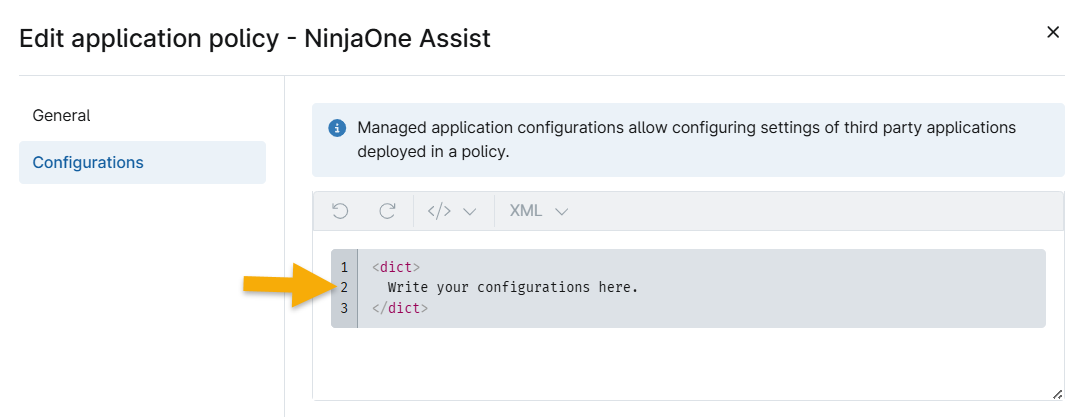Click the editor resize handle corner
The width and height of the screenshot is (1085, 417).
[x=1057, y=394]
